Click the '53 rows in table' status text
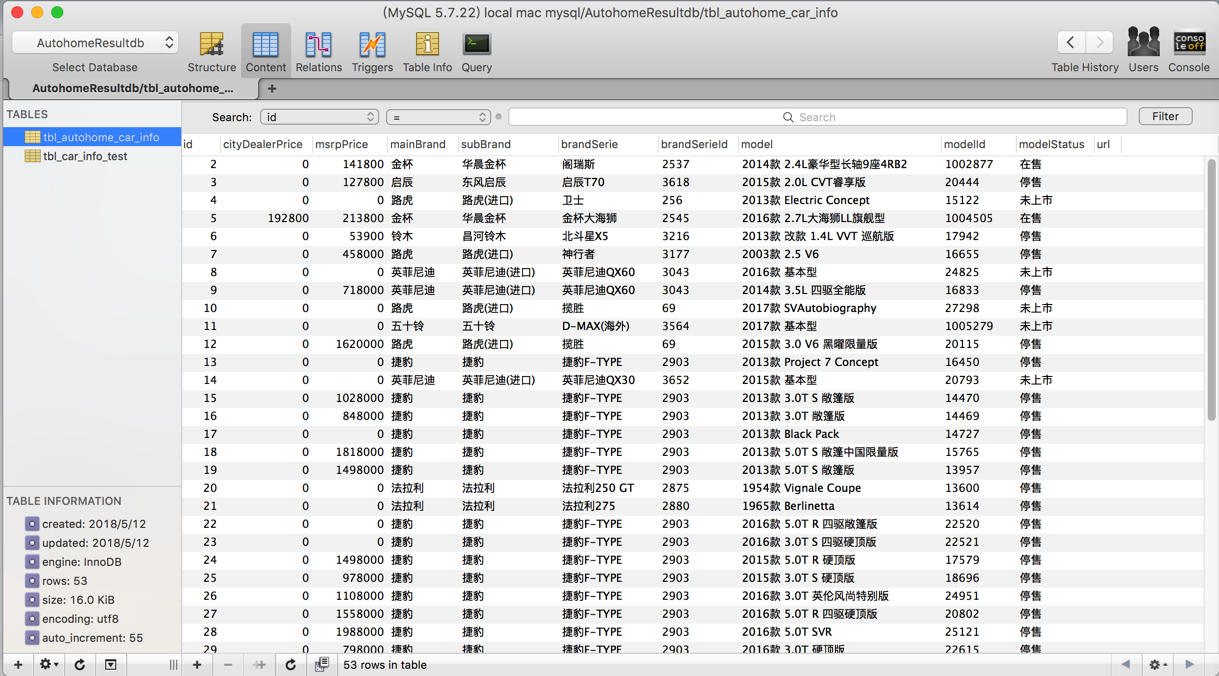Viewport: 1219px width, 676px height. [x=385, y=665]
